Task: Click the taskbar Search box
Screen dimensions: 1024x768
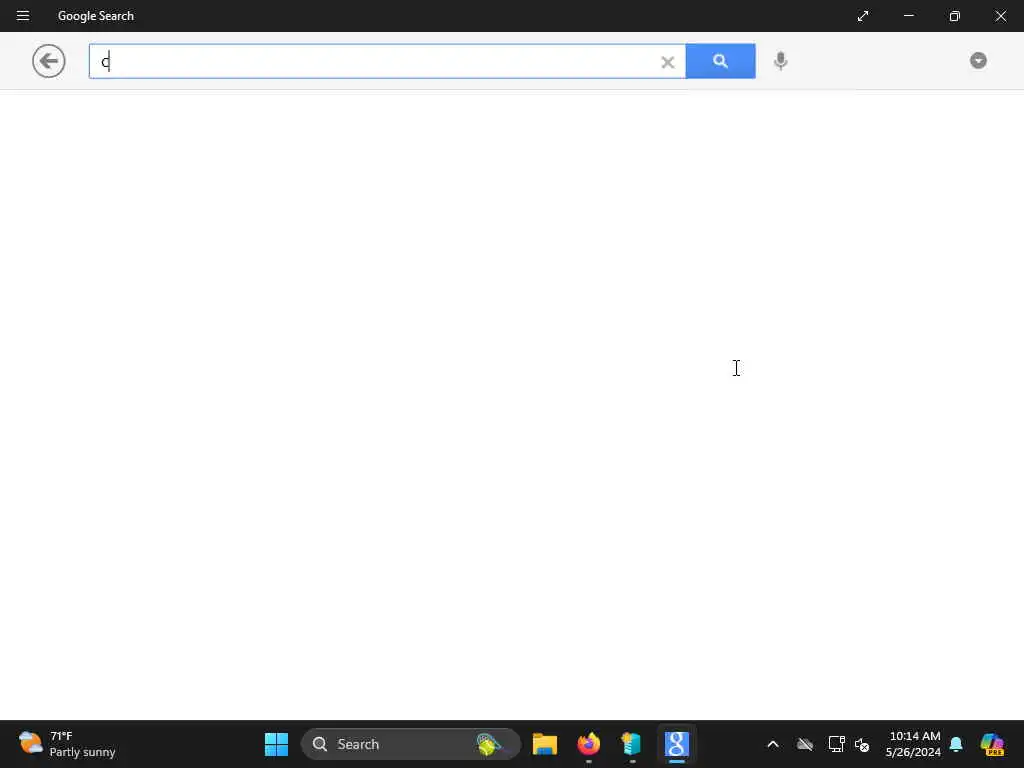Action: pyautogui.click(x=411, y=744)
